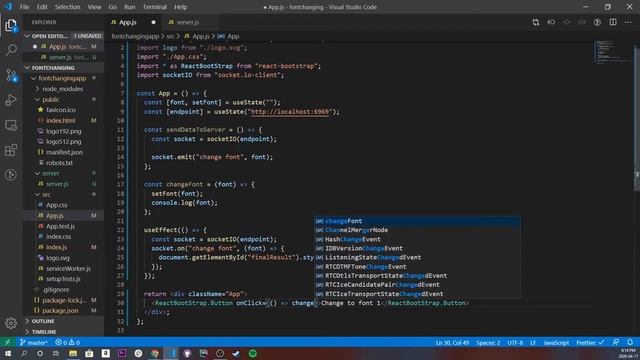This screenshot has height=360, width=640.
Task: Collapse the server folder
Action: (x=51, y=173)
